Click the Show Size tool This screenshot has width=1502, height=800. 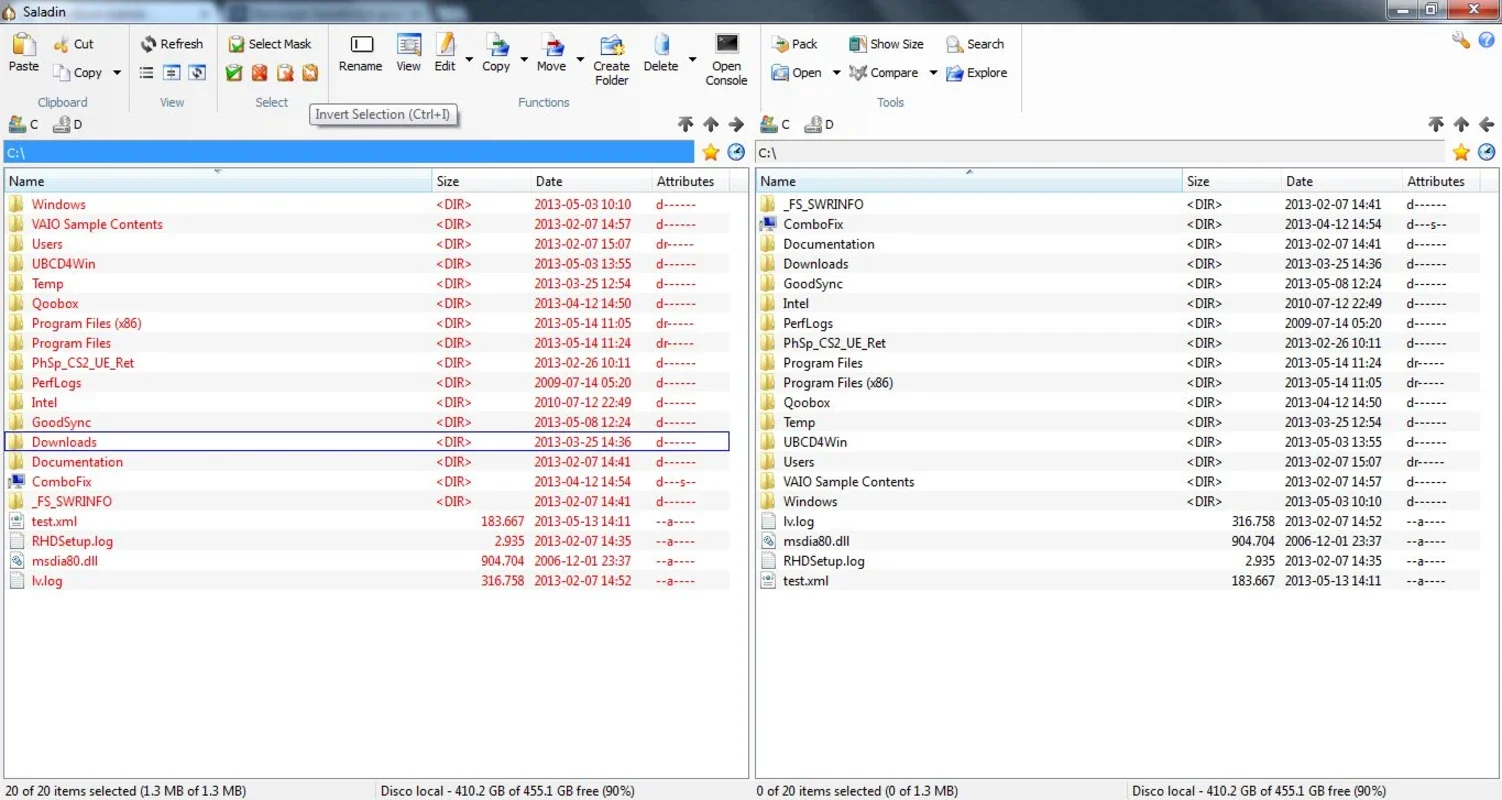point(886,44)
